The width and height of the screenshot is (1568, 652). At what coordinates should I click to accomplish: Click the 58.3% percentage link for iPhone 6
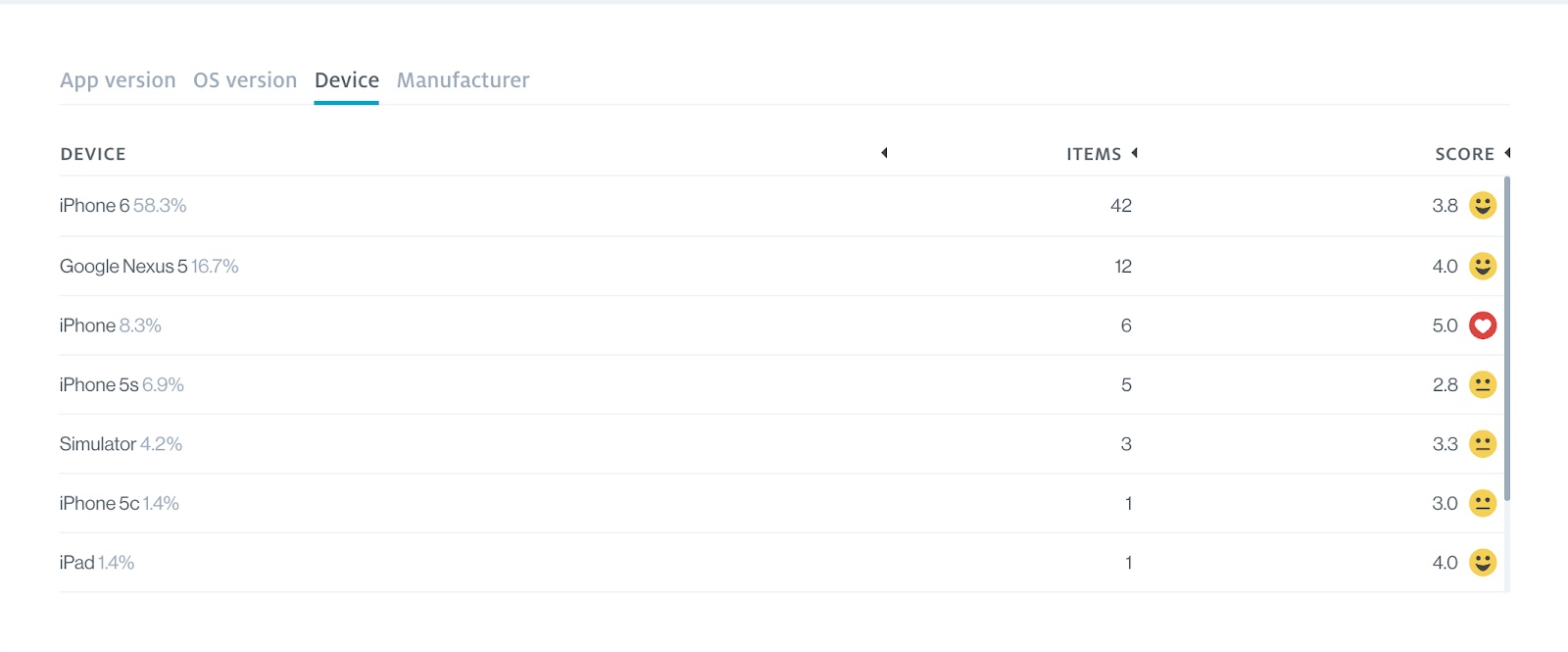click(x=163, y=206)
